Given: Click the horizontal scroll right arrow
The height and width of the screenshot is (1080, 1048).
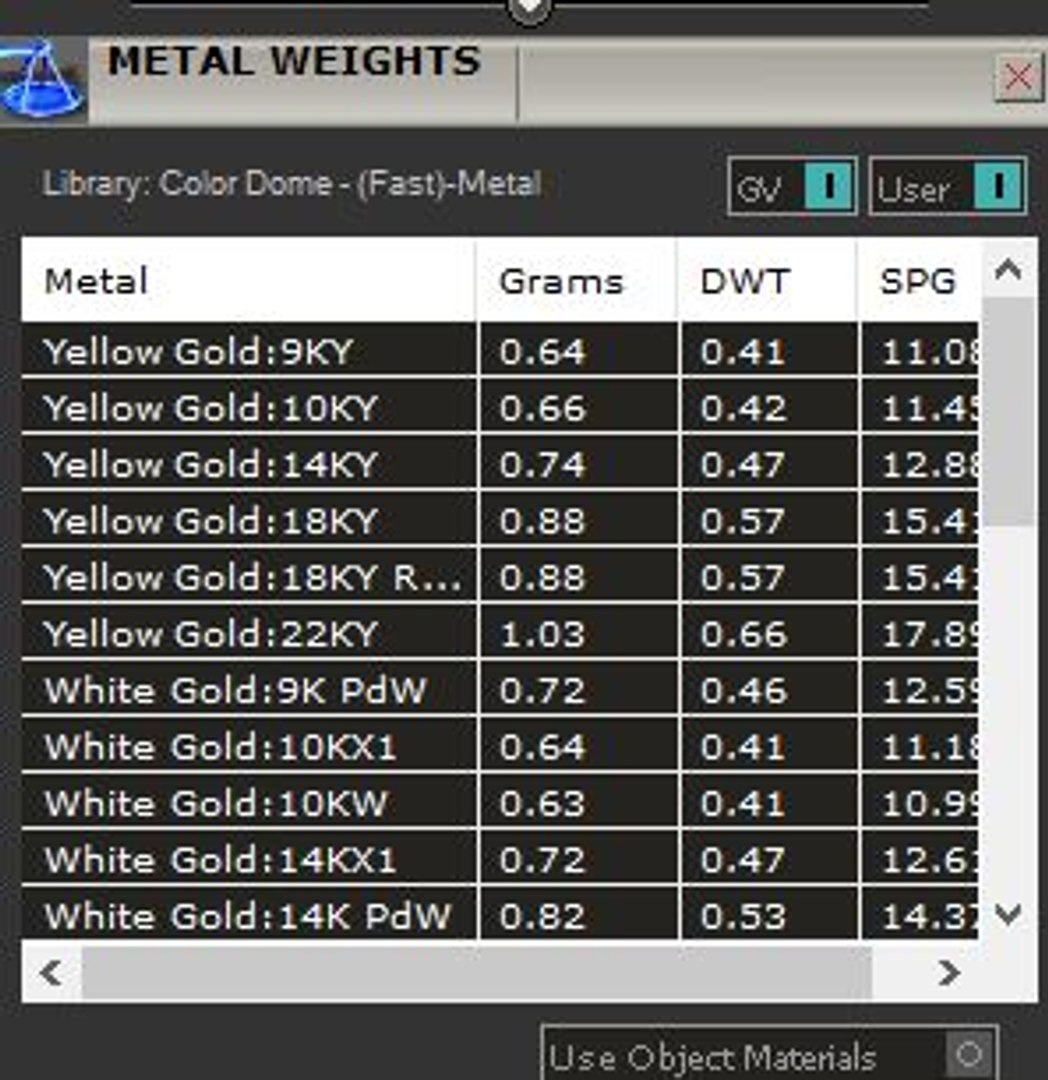Looking at the screenshot, I should [949, 973].
